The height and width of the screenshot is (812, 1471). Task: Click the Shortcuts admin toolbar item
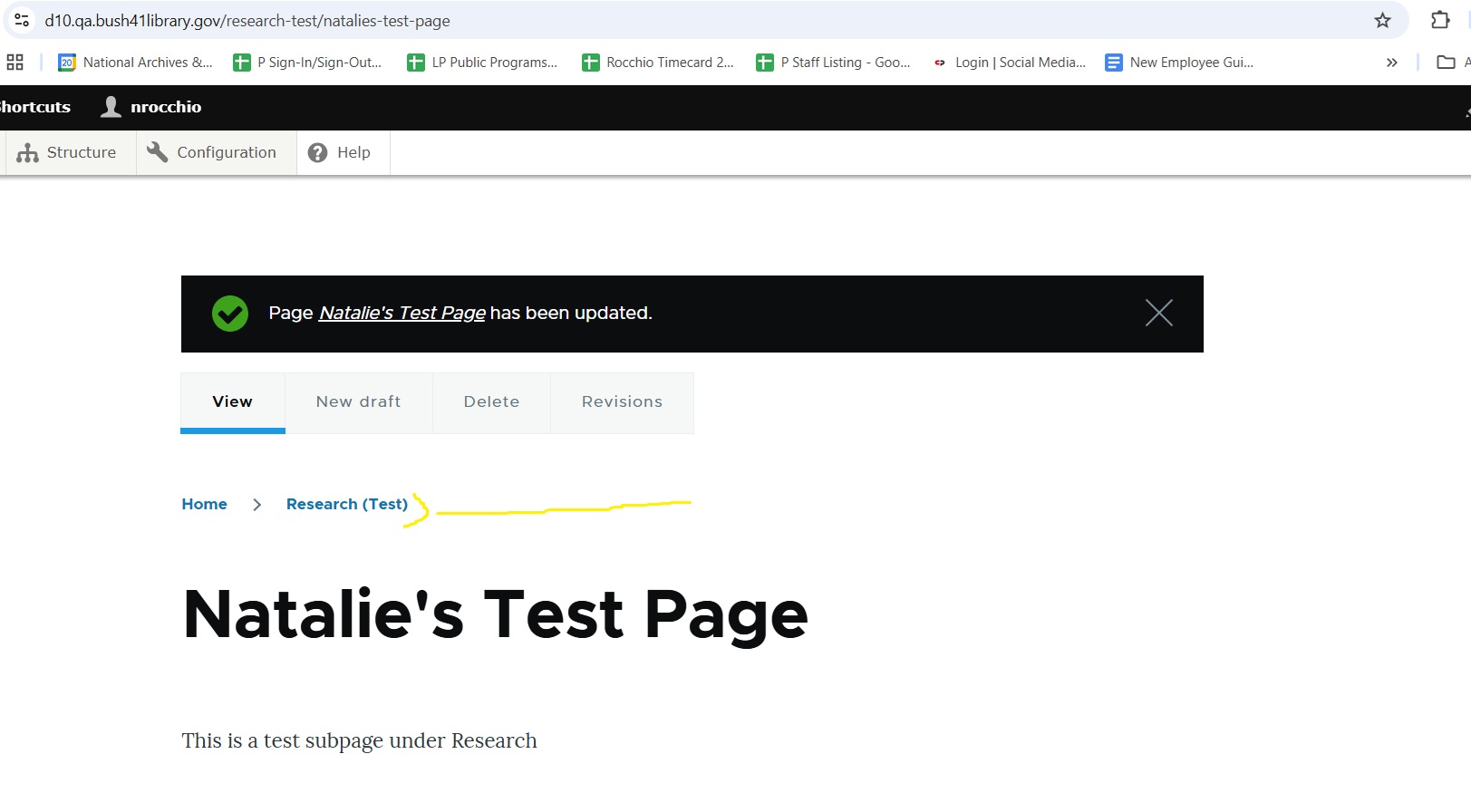[34, 107]
